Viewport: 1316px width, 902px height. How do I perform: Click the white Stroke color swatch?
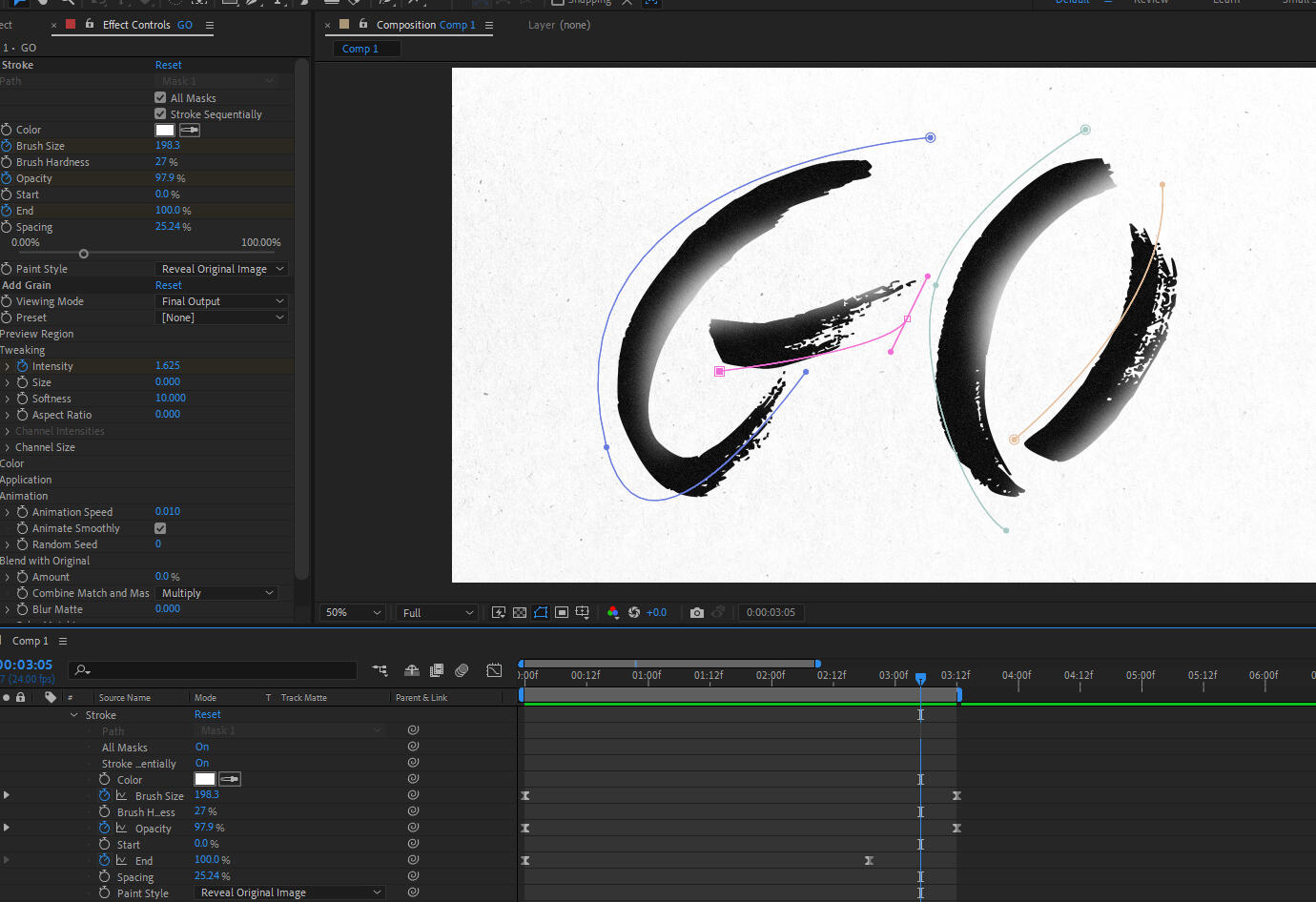165,130
